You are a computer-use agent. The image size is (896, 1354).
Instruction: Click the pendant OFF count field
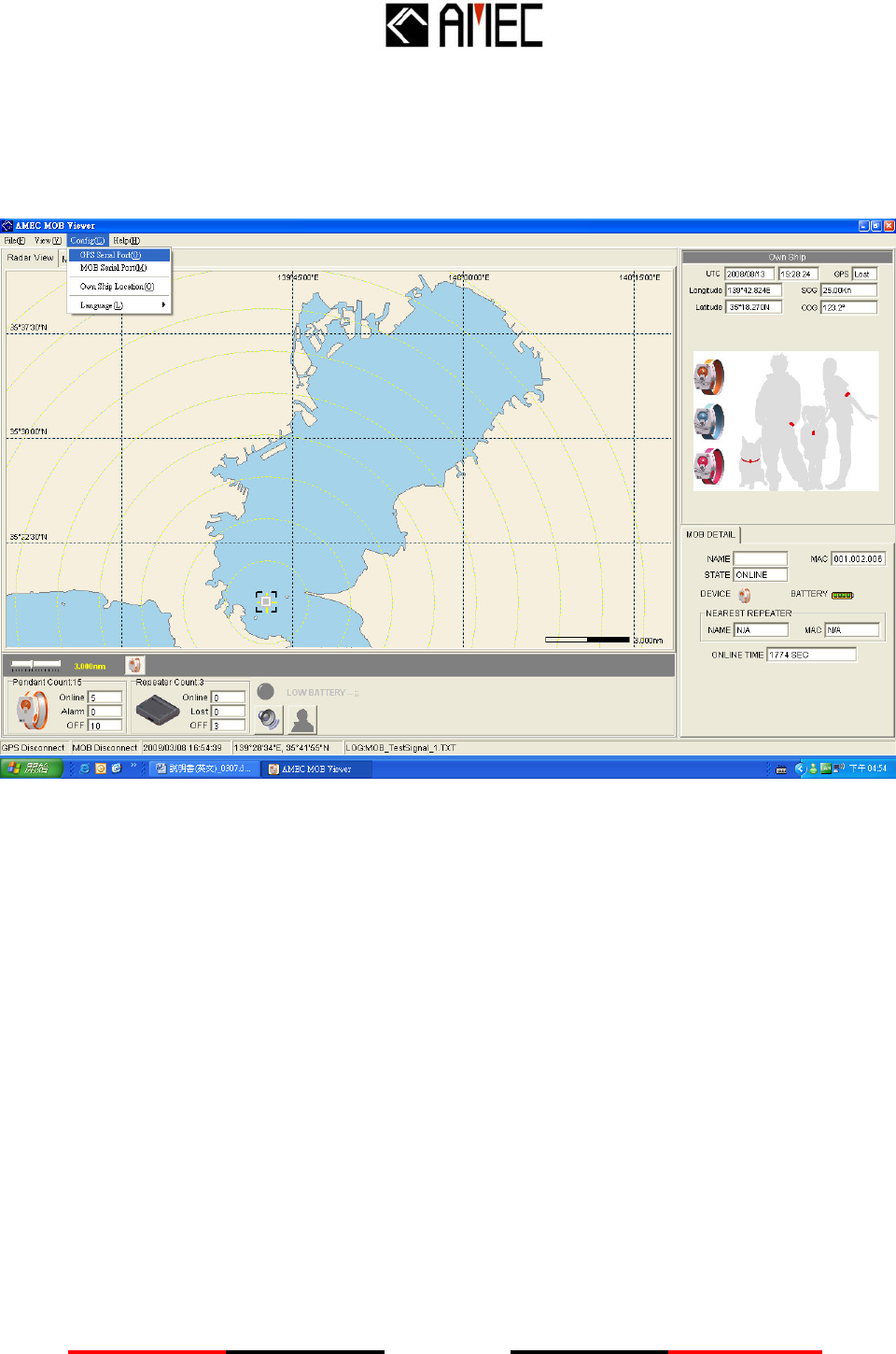click(105, 726)
